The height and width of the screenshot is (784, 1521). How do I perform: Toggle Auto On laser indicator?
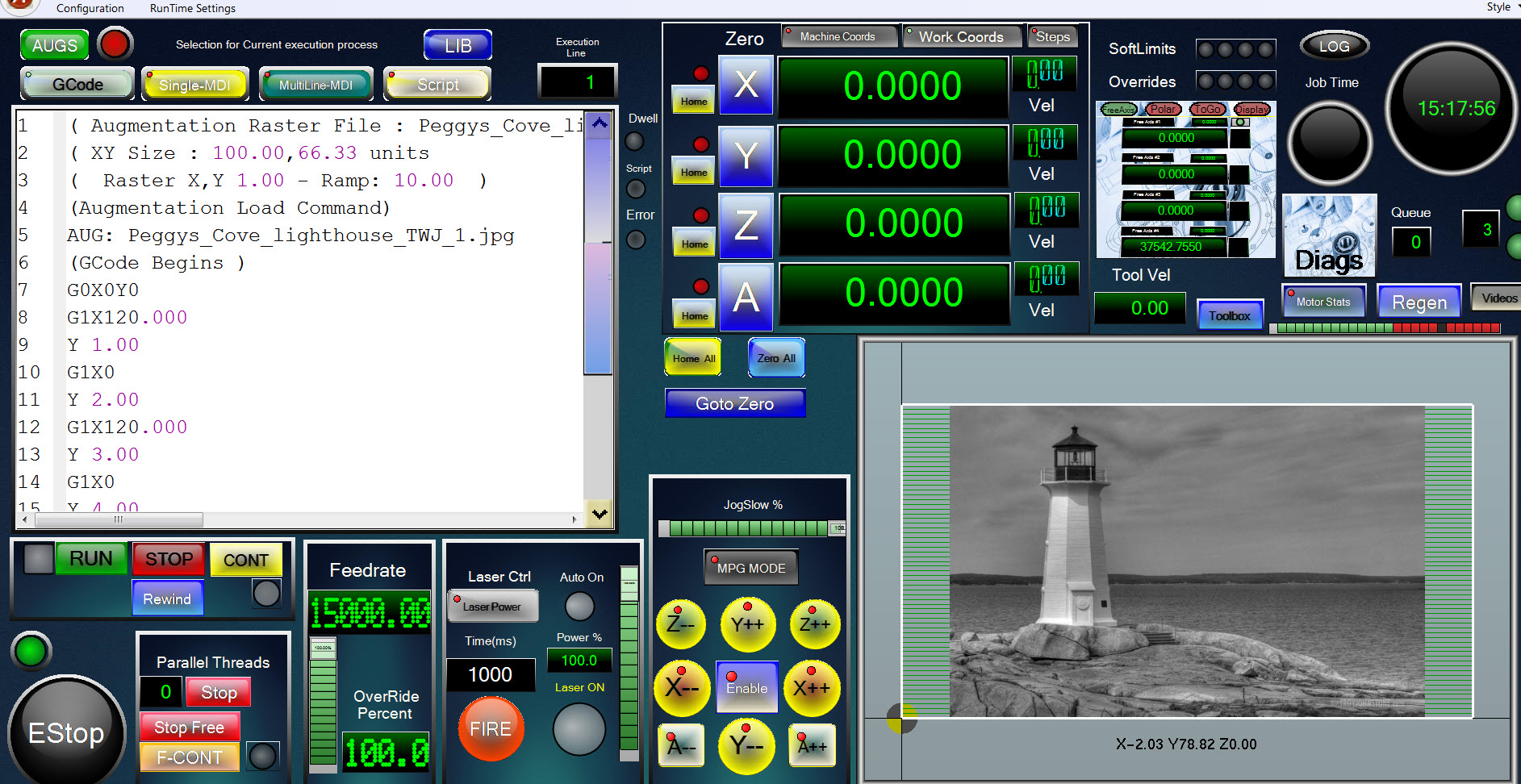click(x=579, y=606)
